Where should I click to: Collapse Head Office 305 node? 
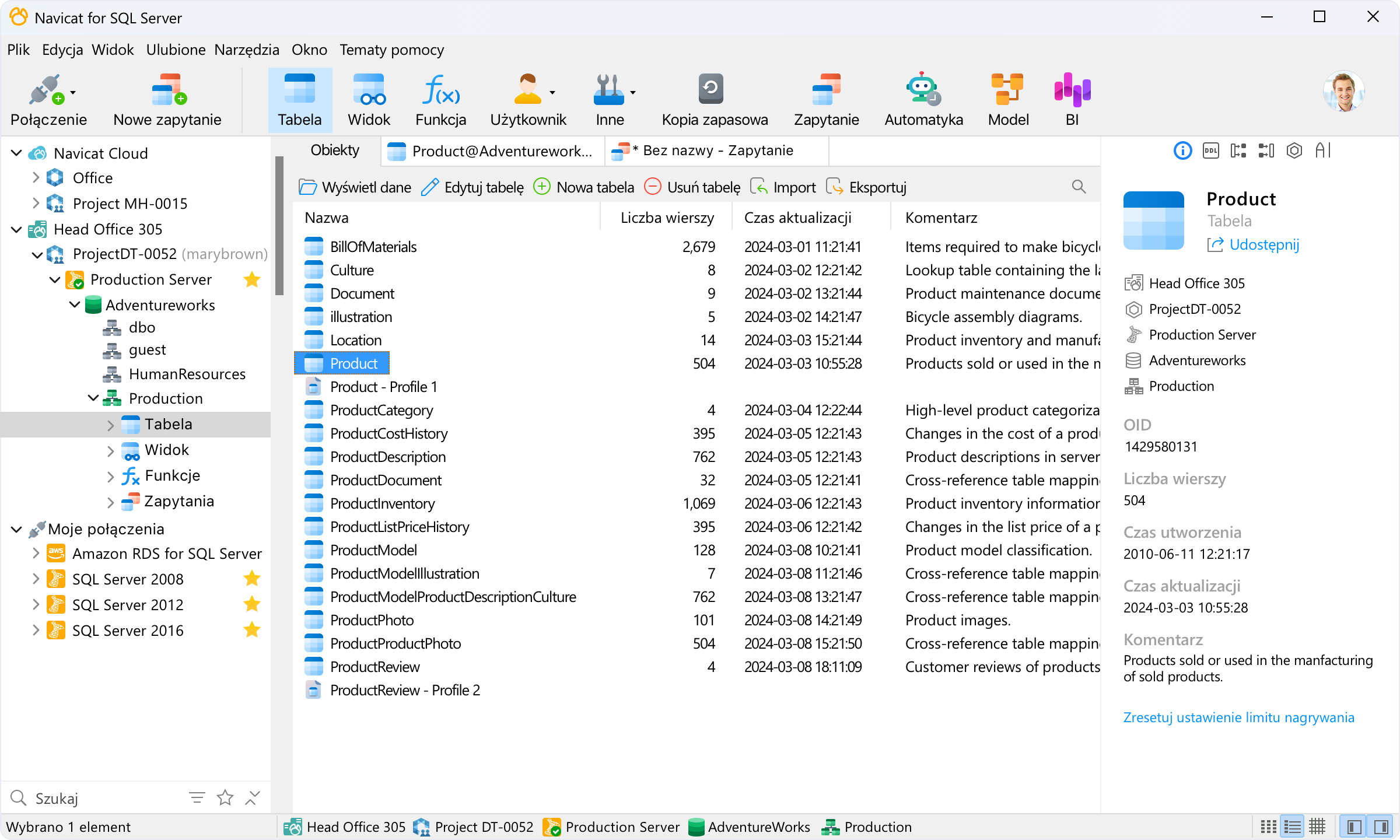pos(16,229)
